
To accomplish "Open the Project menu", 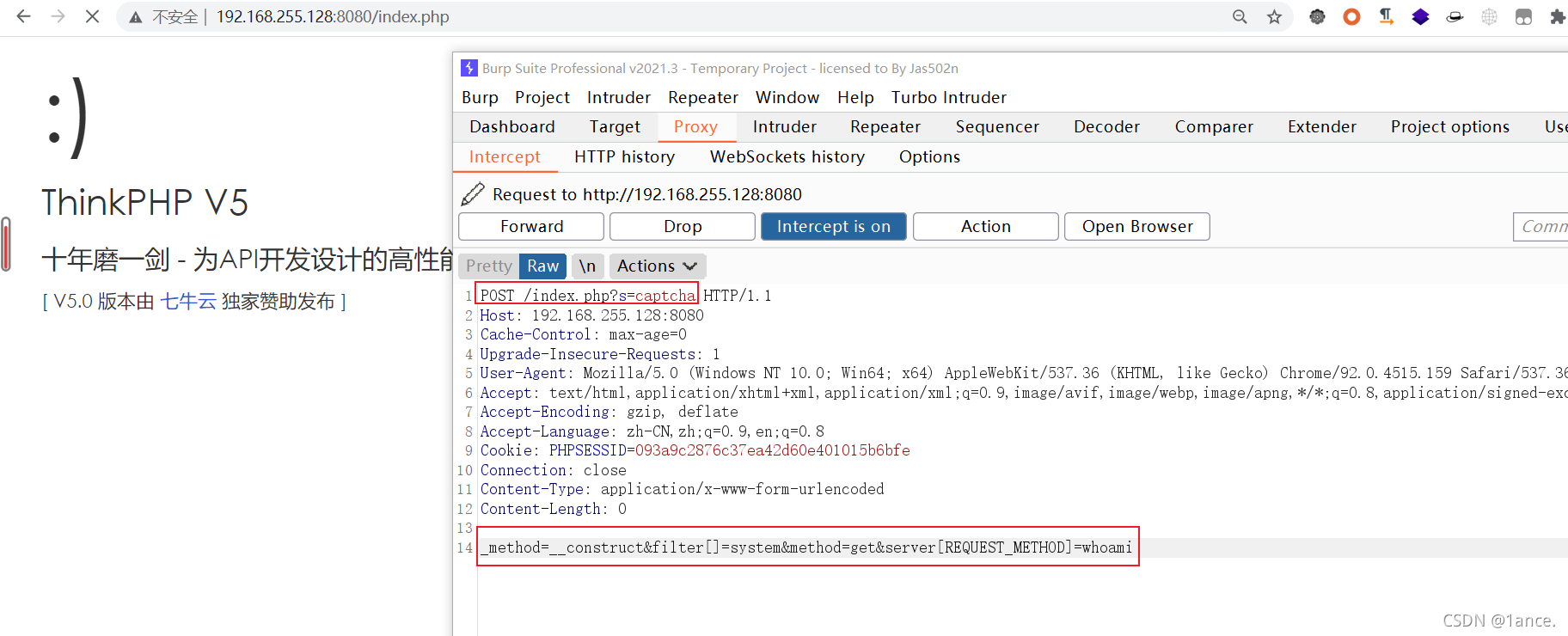I will click(x=542, y=97).
